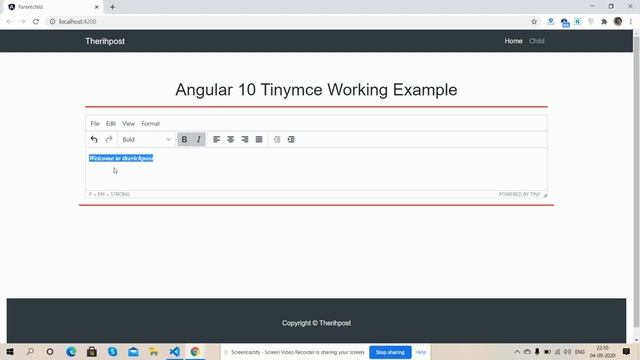The height and width of the screenshot is (360, 640).
Task: Toggle bold formatting on the selected text
Action: coord(184,140)
